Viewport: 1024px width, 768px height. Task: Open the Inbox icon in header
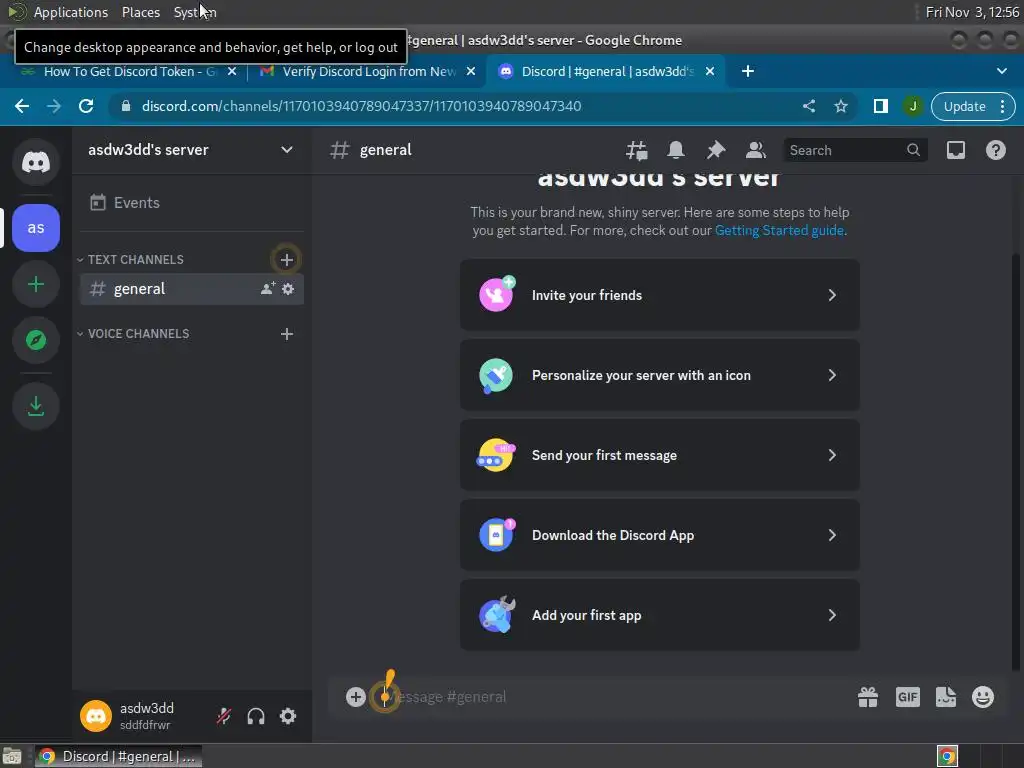(956, 150)
